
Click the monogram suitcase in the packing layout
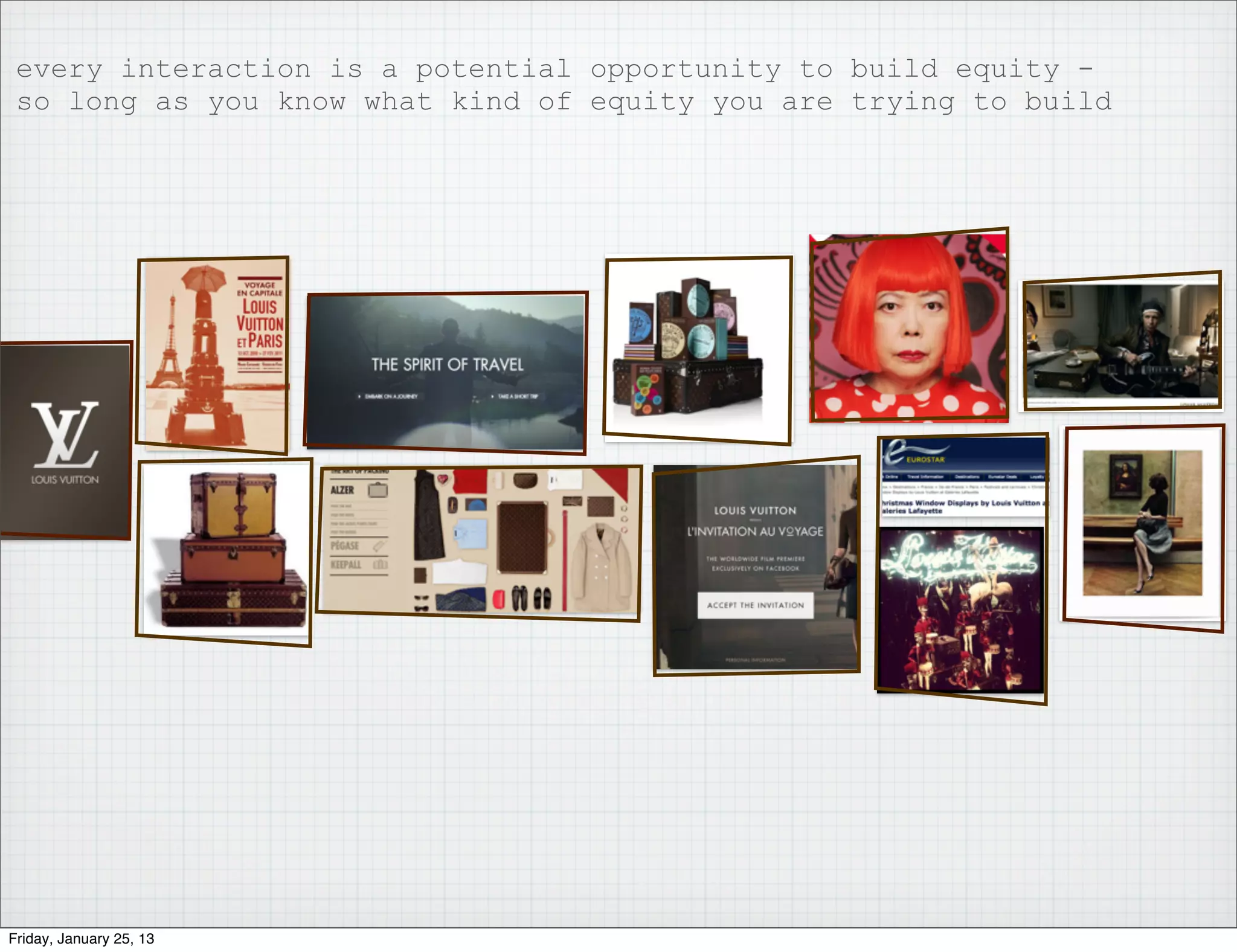[x=522, y=536]
